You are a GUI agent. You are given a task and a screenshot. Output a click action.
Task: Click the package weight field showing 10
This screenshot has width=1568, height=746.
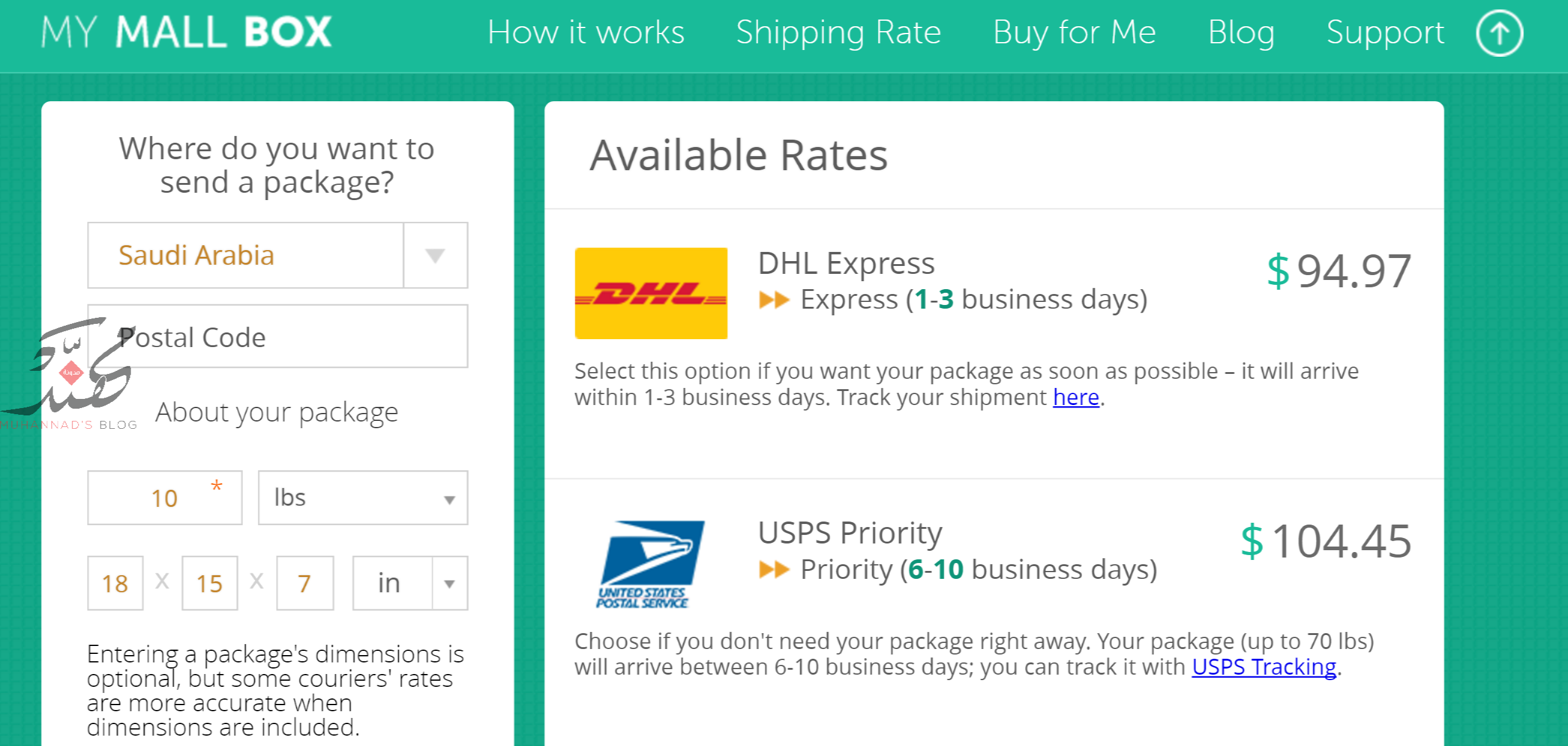[165, 498]
